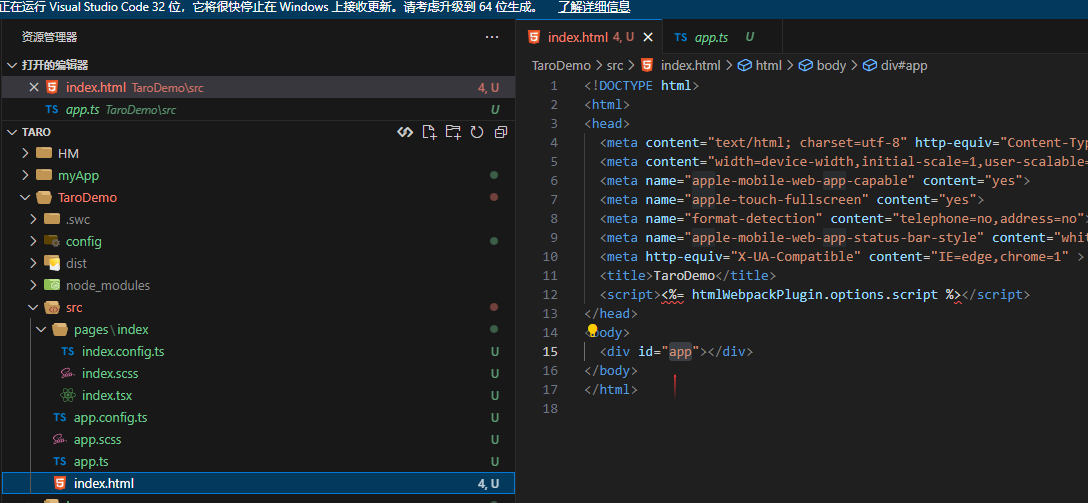
Task: Open index.tsx in file tree
Action: click(x=258, y=395)
